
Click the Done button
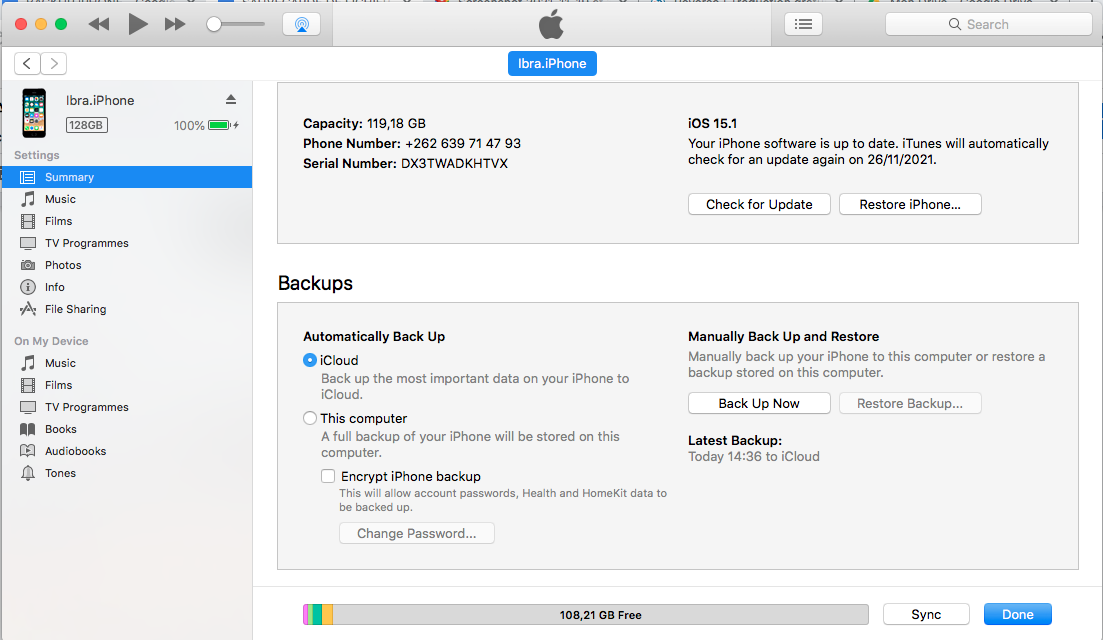pyautogui.click(x=1017, y=614)
